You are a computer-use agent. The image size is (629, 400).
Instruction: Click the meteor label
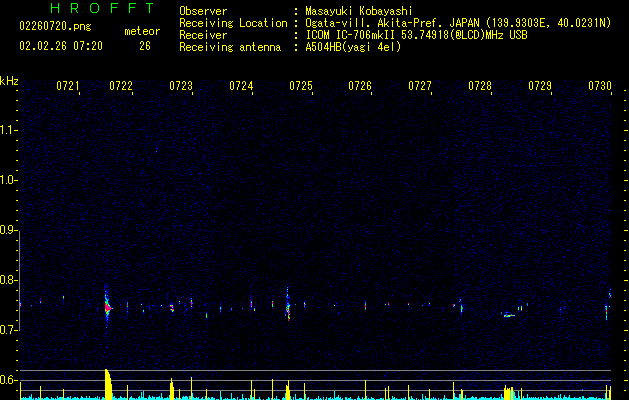click(142, 31)
